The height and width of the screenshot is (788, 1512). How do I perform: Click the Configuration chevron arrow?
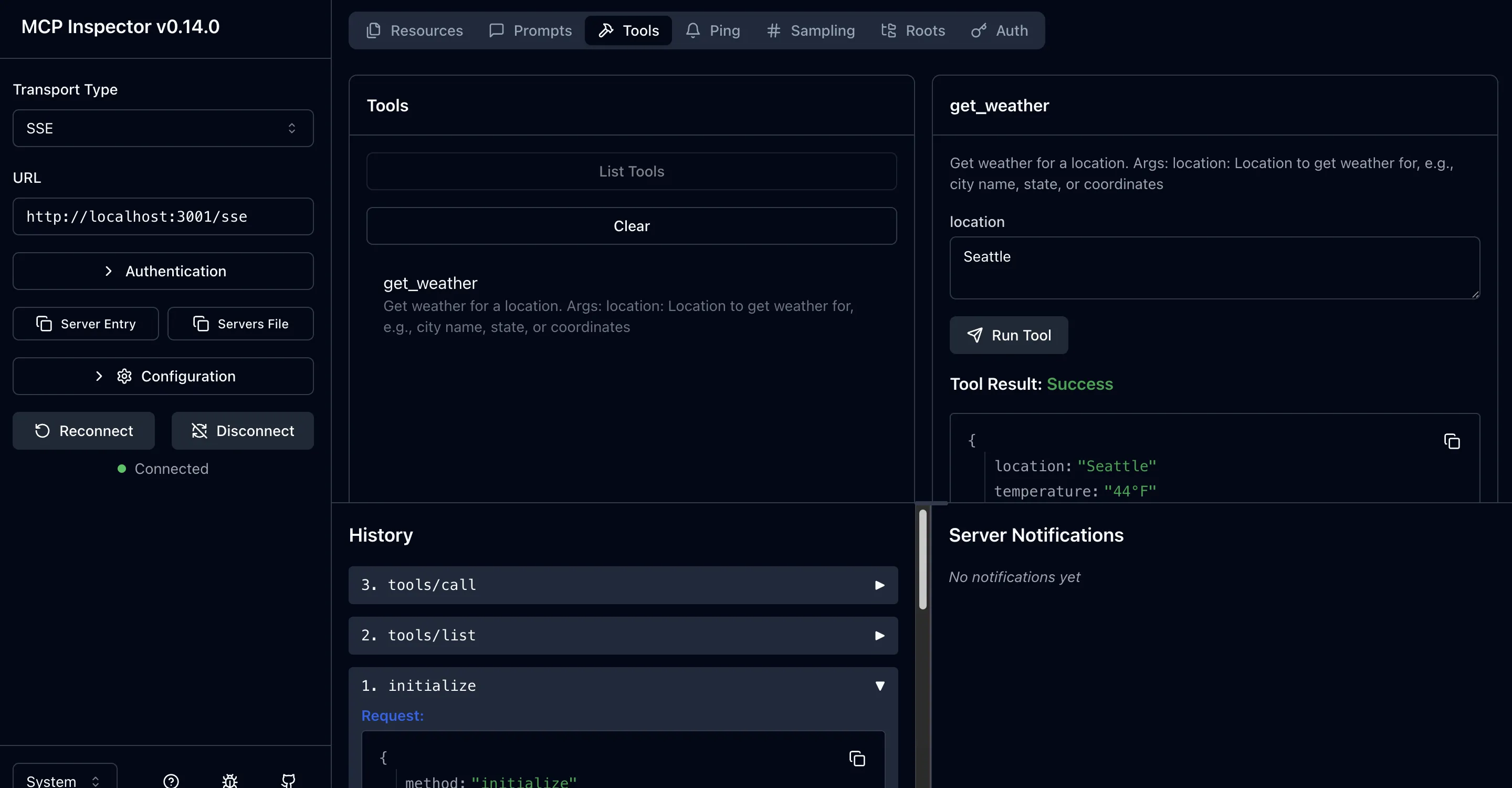(99, 376)
